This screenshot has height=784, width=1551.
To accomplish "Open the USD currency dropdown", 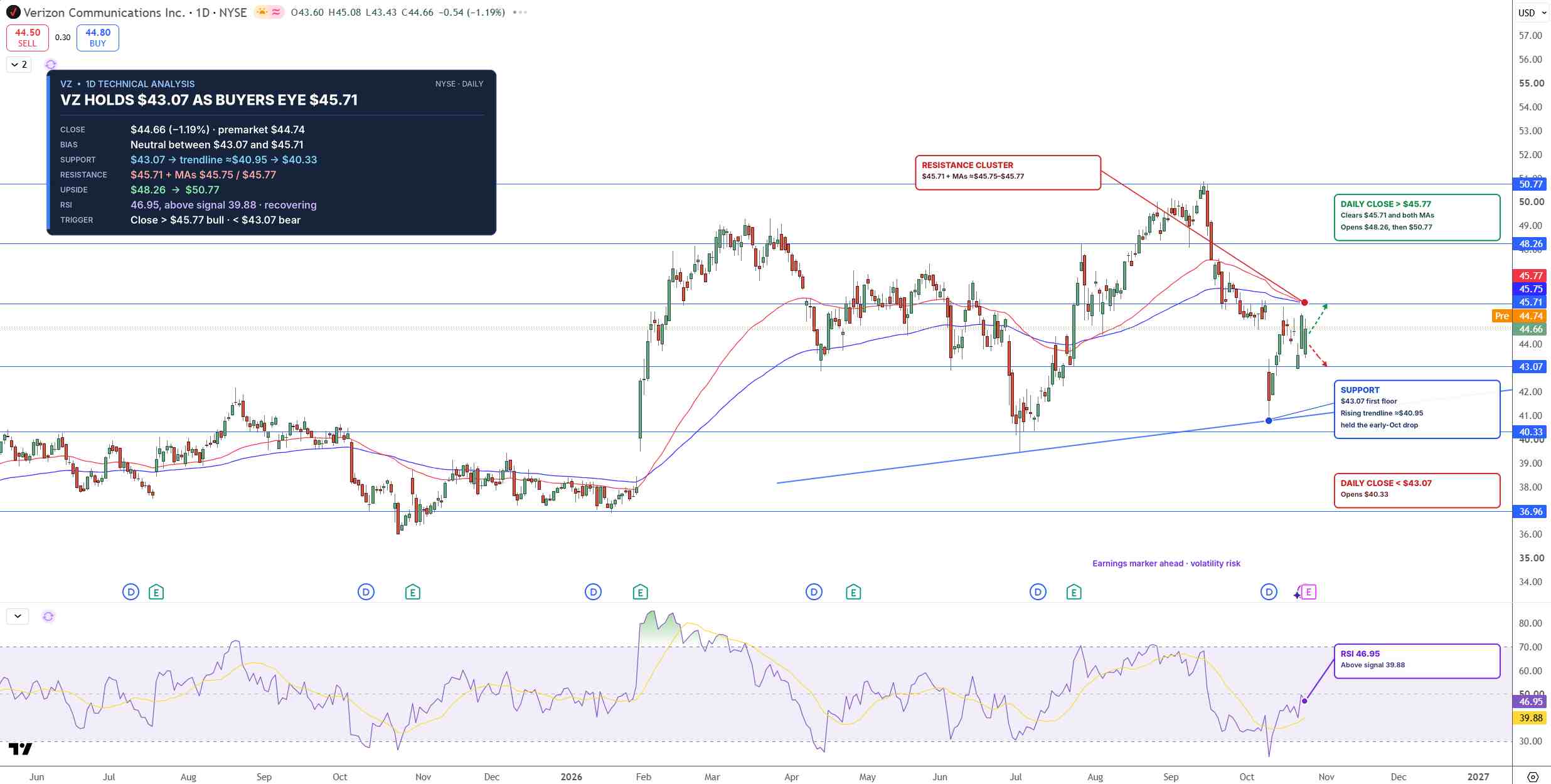I will coord(1532,13).
